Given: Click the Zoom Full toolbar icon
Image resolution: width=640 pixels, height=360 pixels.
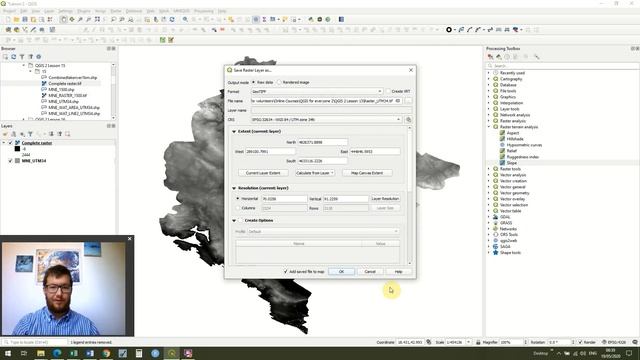Looking at the screenshot, I should [x=97, y=20].
